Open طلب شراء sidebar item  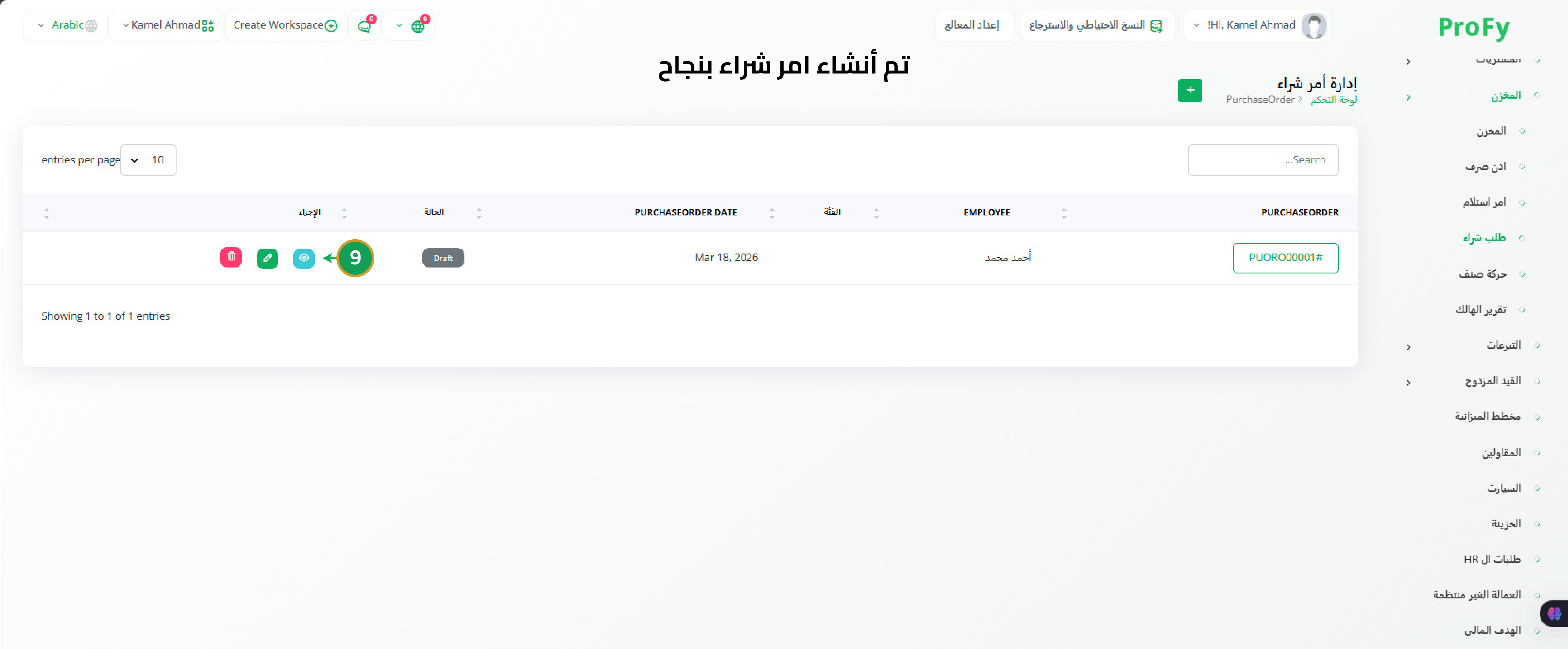click(1484, 238)
